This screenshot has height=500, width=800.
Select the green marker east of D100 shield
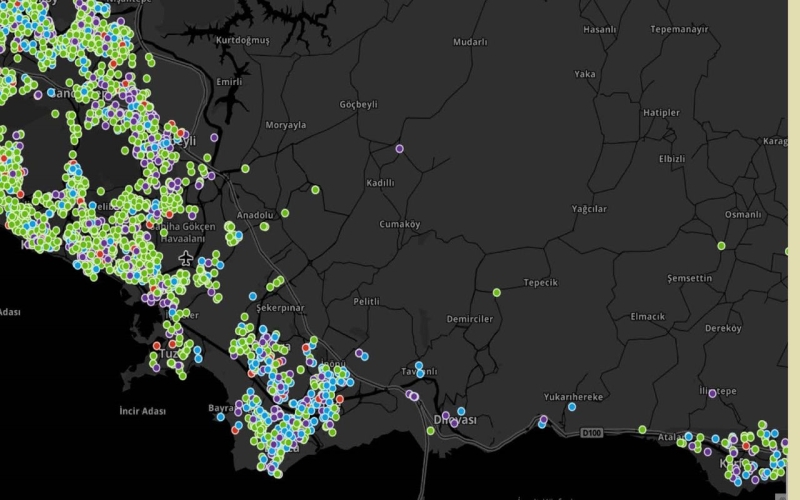pyautogui.click(x=642, y=430)
